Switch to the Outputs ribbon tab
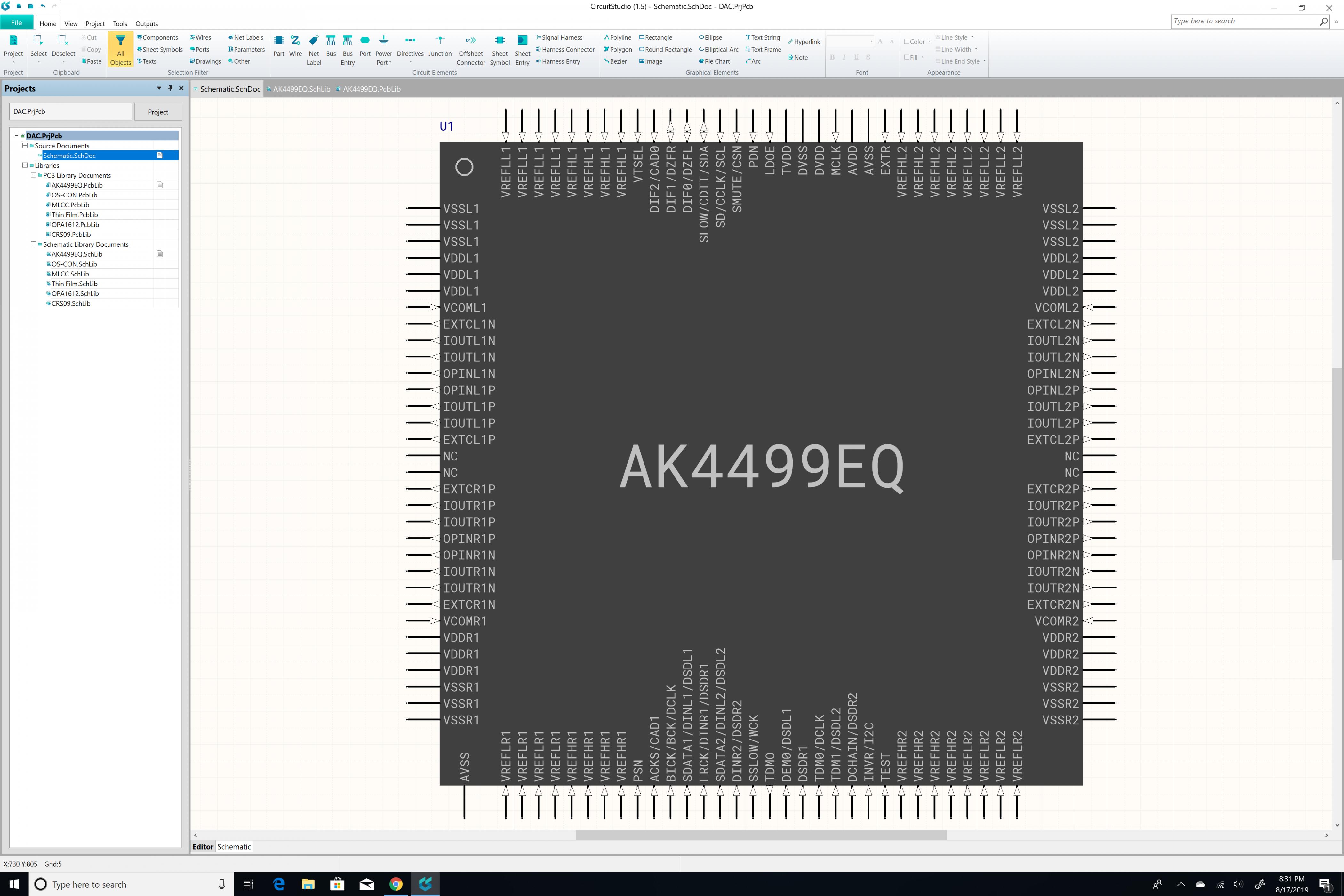 tap(146, 23)
